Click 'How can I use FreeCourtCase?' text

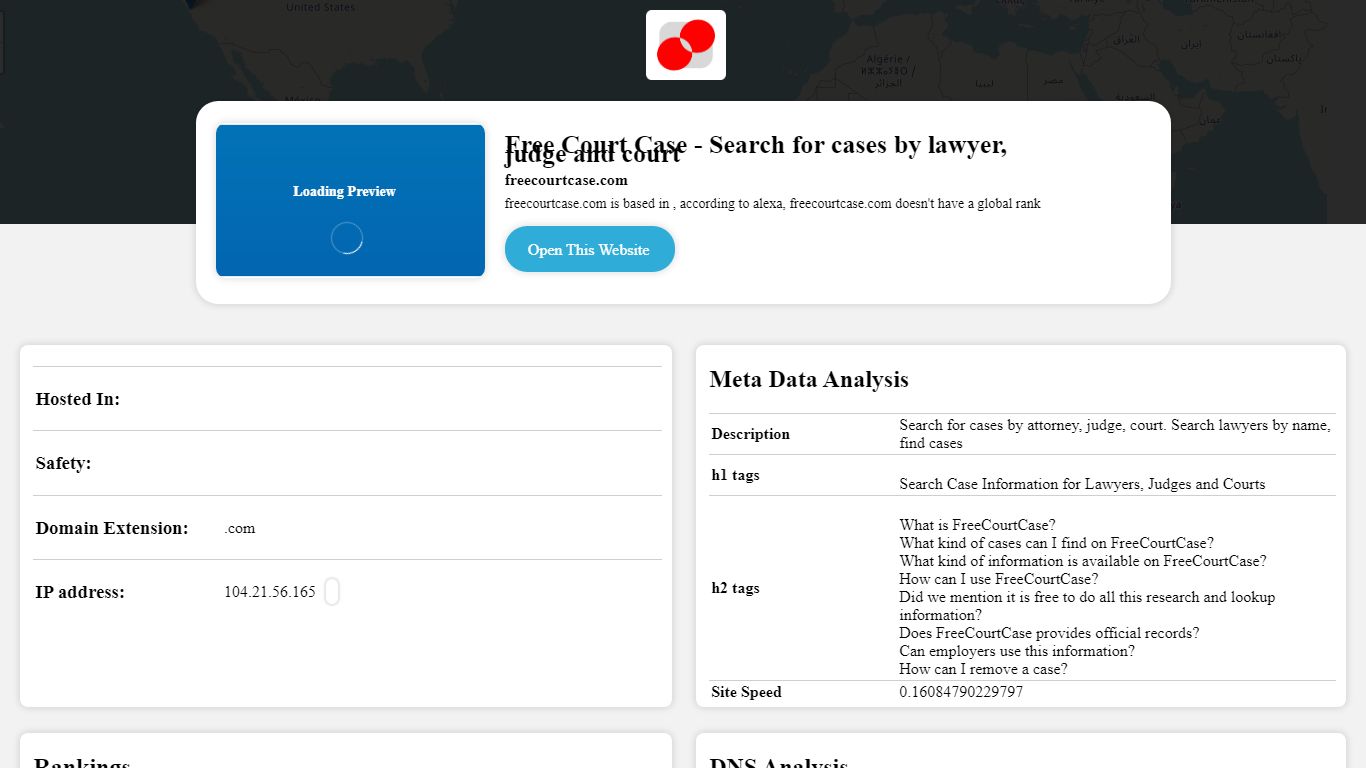click(x=999, y=579)
